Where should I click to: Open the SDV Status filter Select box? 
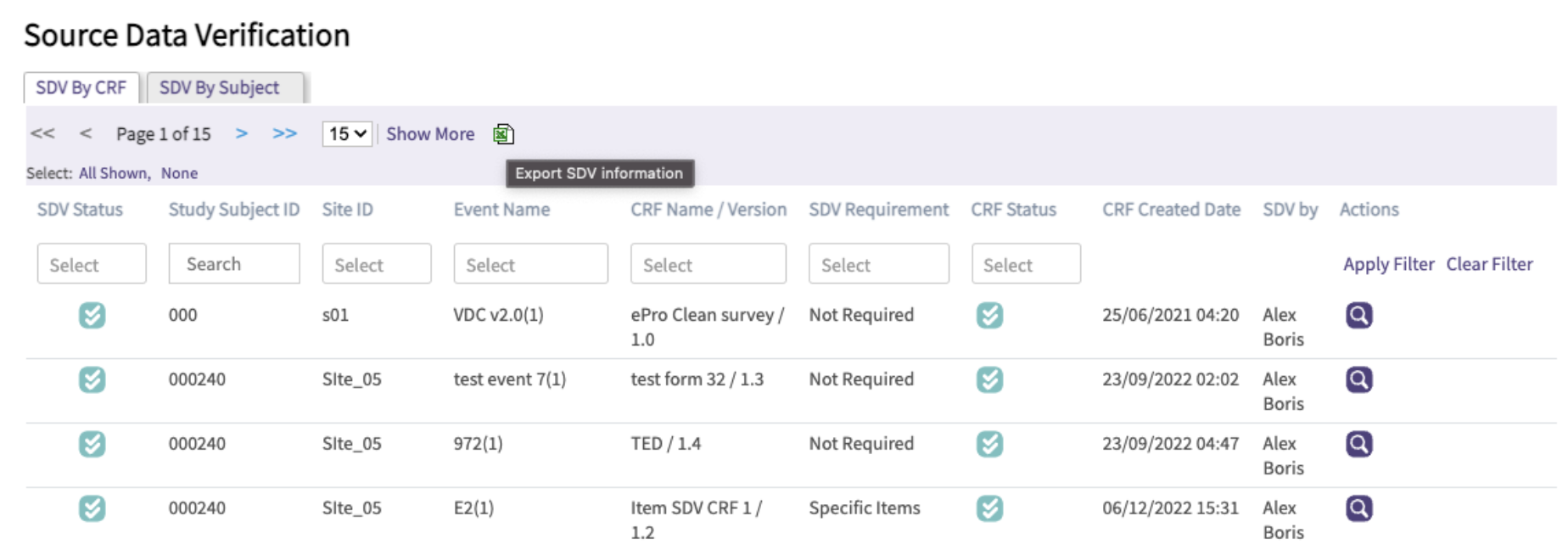coord(92,264)
